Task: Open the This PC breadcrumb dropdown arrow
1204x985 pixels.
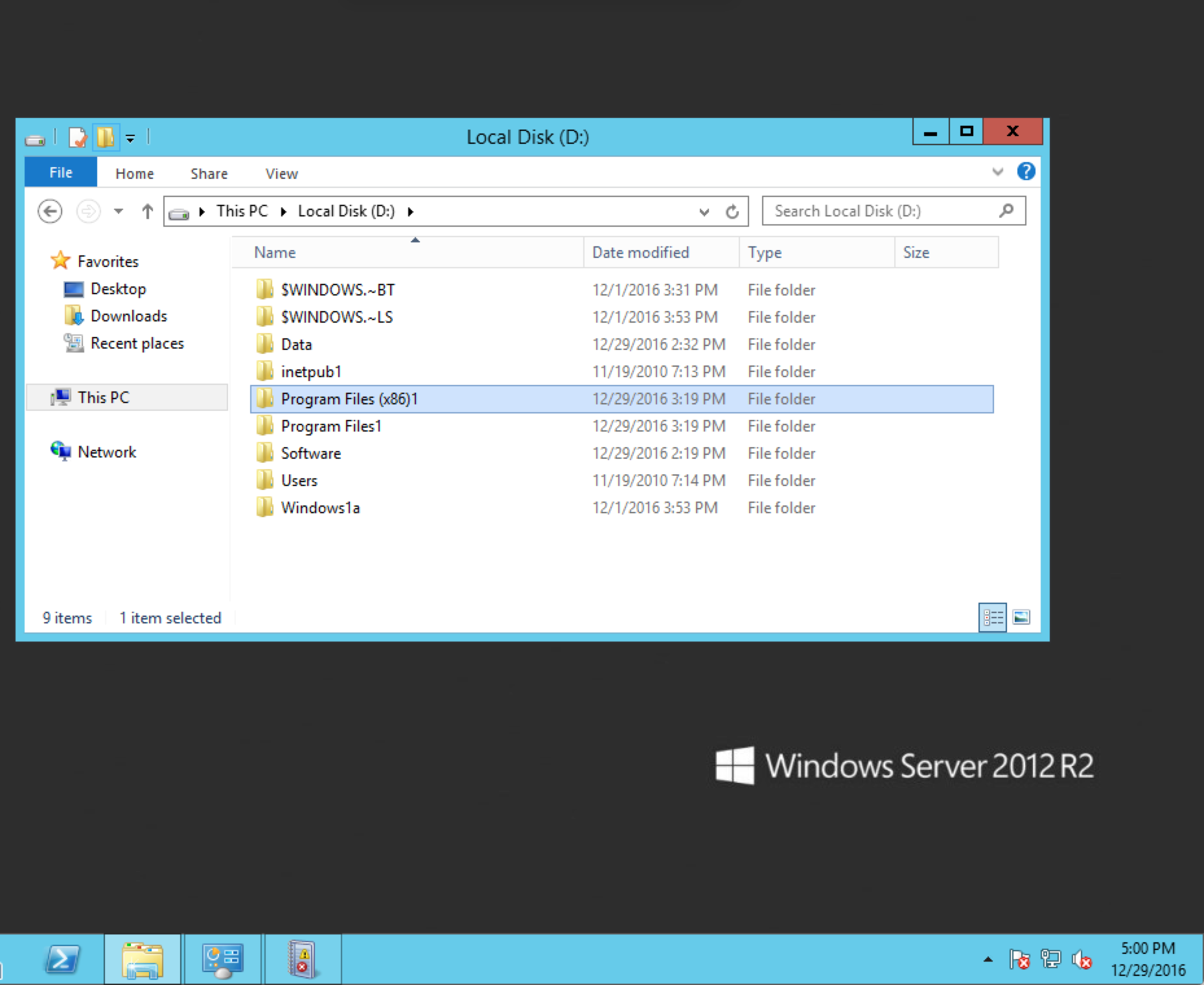Action: pyautogui.click(x=284, y=211)
